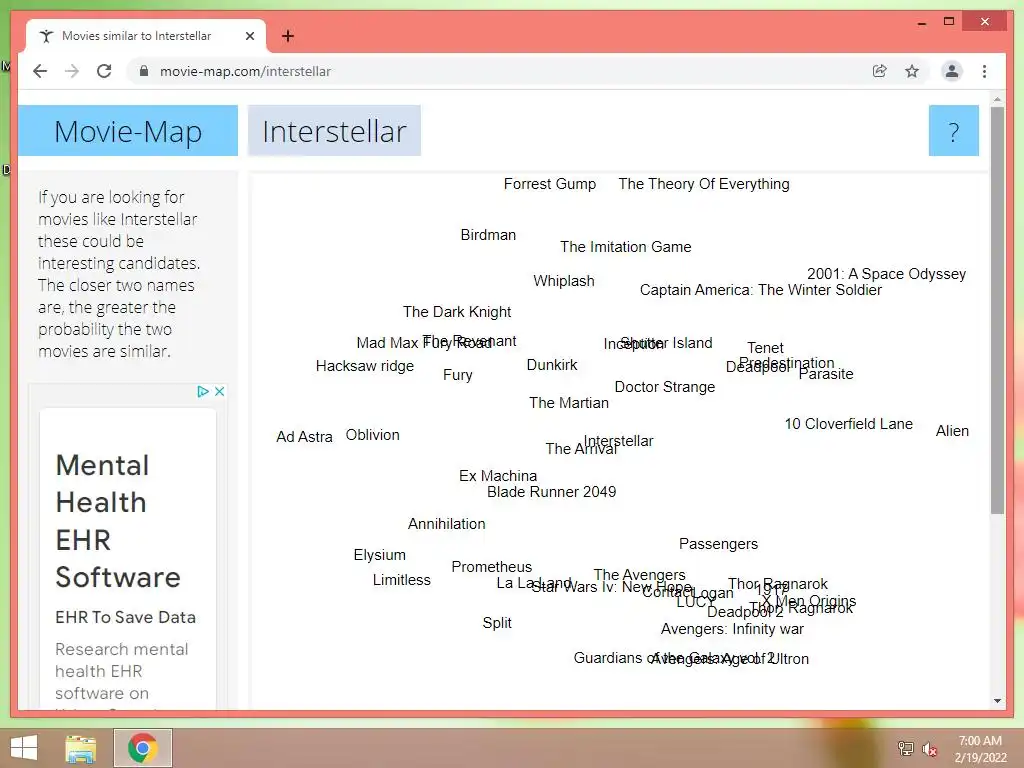Click the vertical scrollbar thumb
Viewport: 1024px width, 768px height.
pyautogui.click(x=997, y=310)
